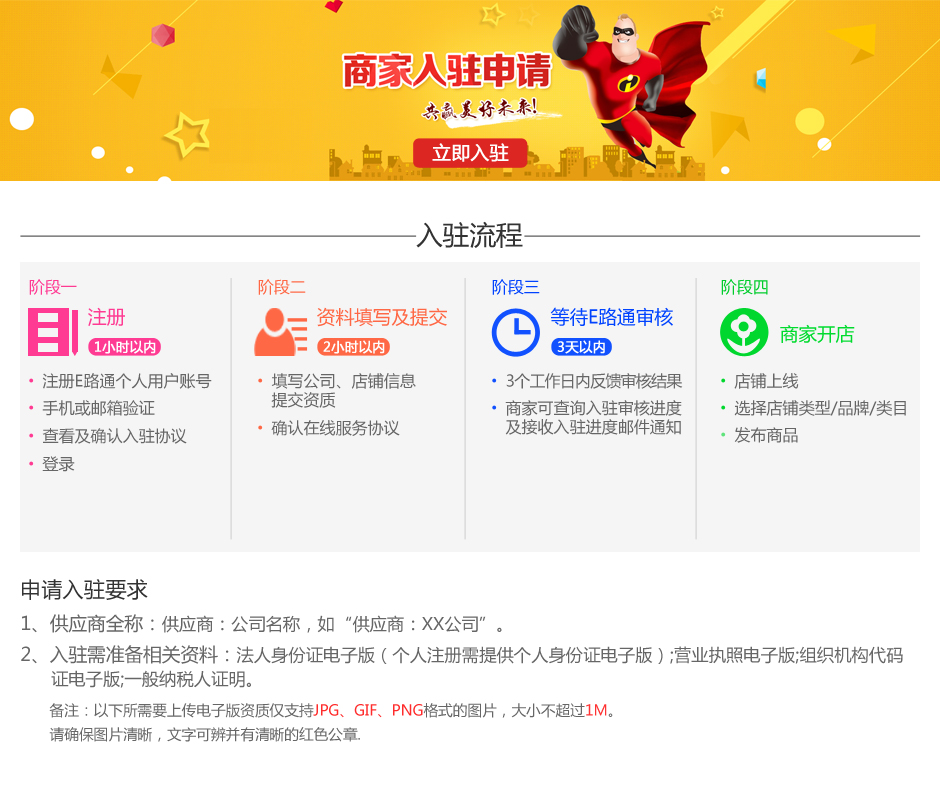Click the green shop opening icon
The height and width of the screenshot is (790, 940).
744,332
